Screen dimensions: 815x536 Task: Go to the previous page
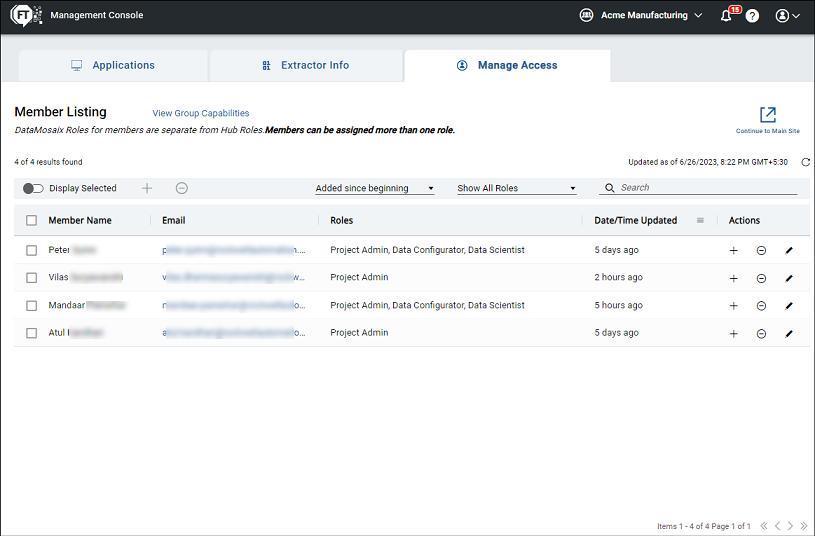(778, 526)
